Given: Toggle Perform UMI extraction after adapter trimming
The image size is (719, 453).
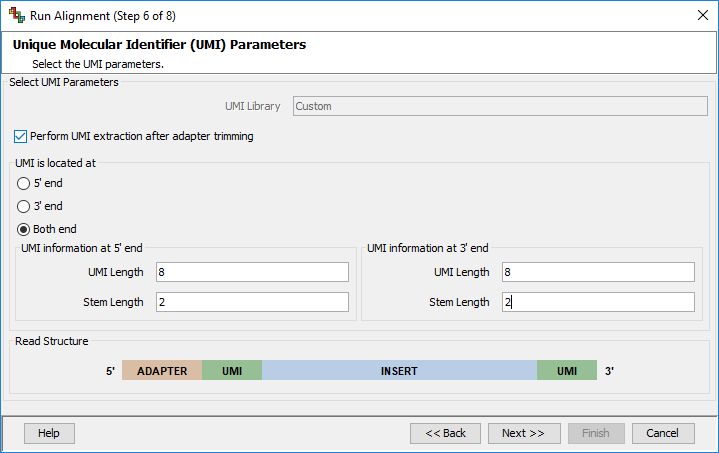Looking at the screenshot, I should coord(20,137).
